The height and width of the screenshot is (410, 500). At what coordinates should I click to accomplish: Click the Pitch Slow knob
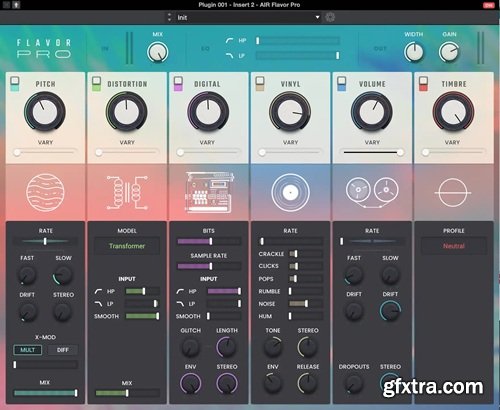tap(63, 275)
